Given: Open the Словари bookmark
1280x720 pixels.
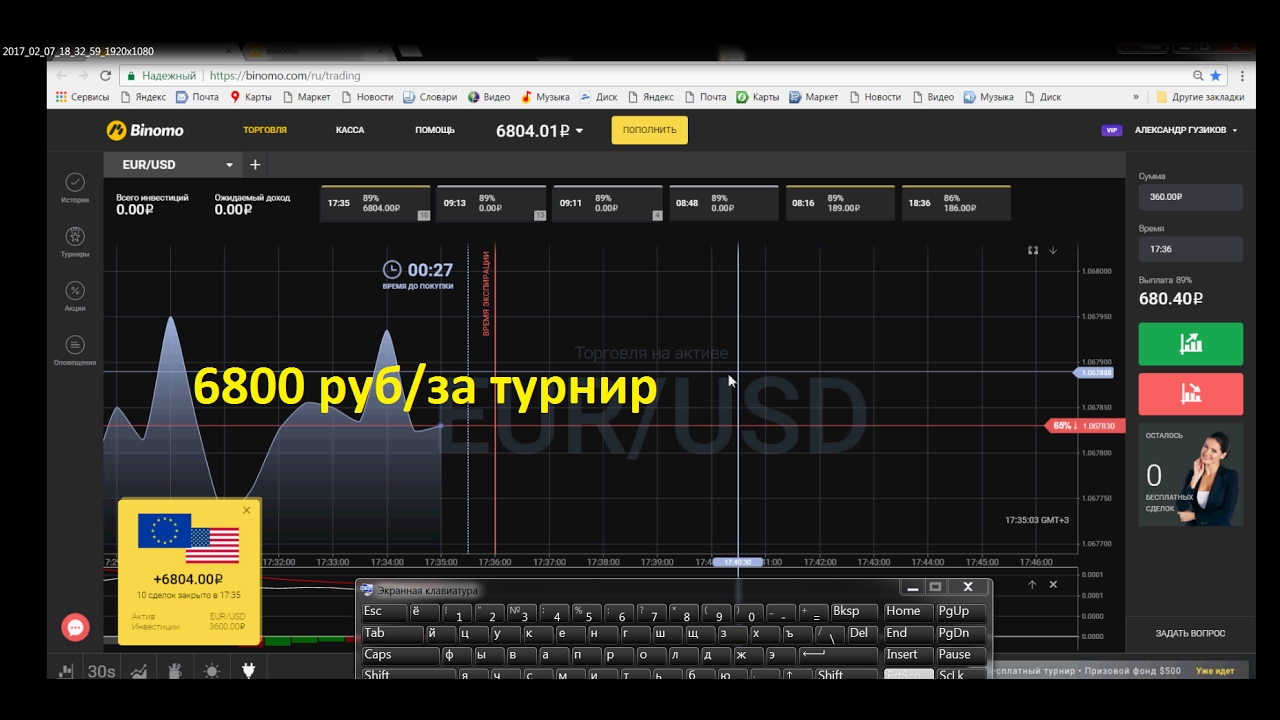Looking at the screenshot, I should coord(430,97).
